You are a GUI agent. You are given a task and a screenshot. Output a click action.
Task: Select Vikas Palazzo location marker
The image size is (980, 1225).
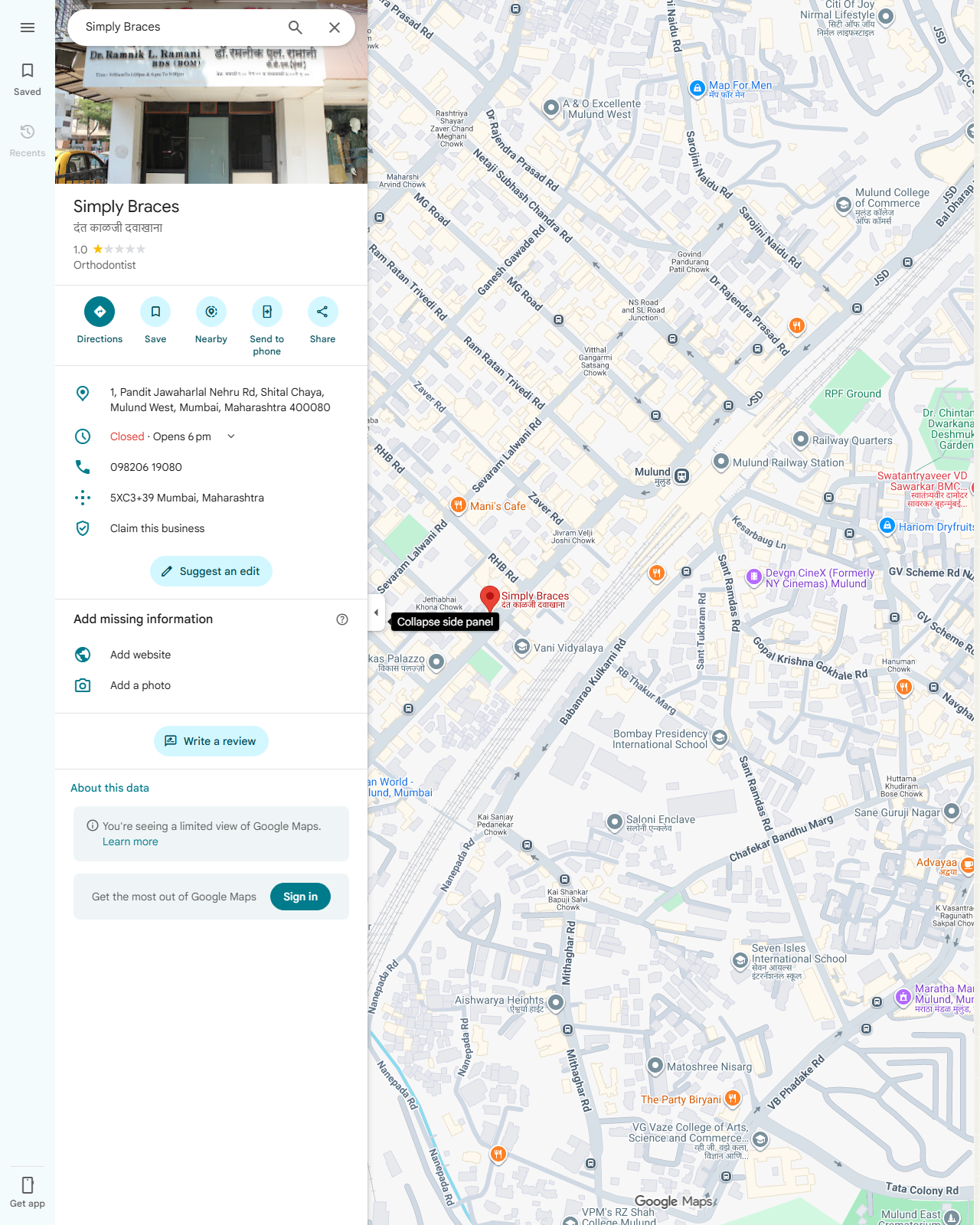tap(436, 661)
